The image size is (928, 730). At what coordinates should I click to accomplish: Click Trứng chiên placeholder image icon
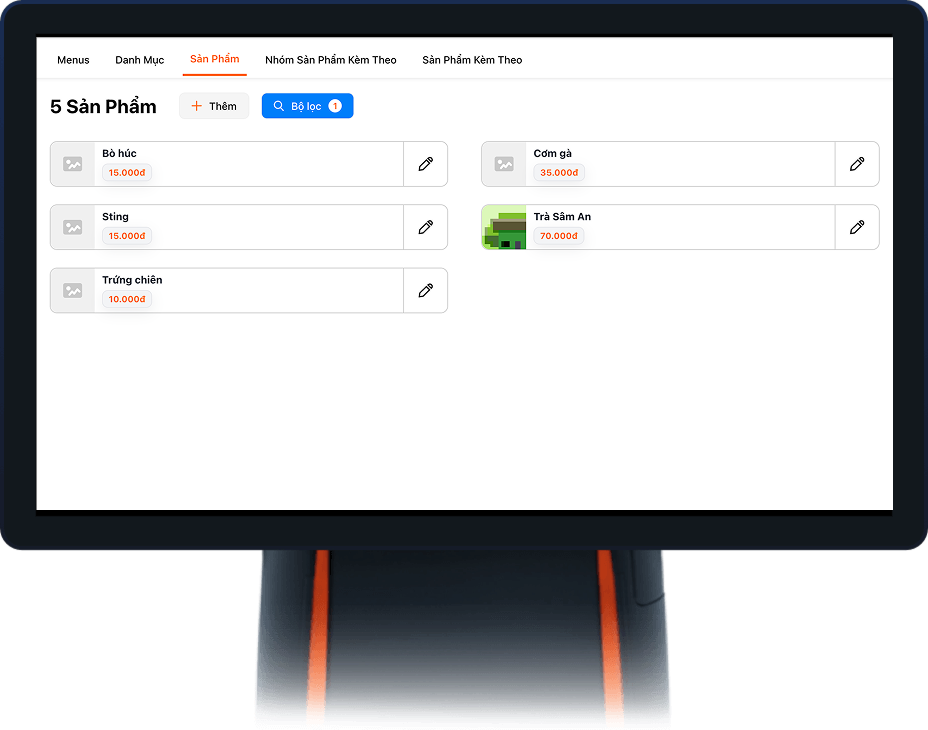pyautogui.click(x=73, y=290)
